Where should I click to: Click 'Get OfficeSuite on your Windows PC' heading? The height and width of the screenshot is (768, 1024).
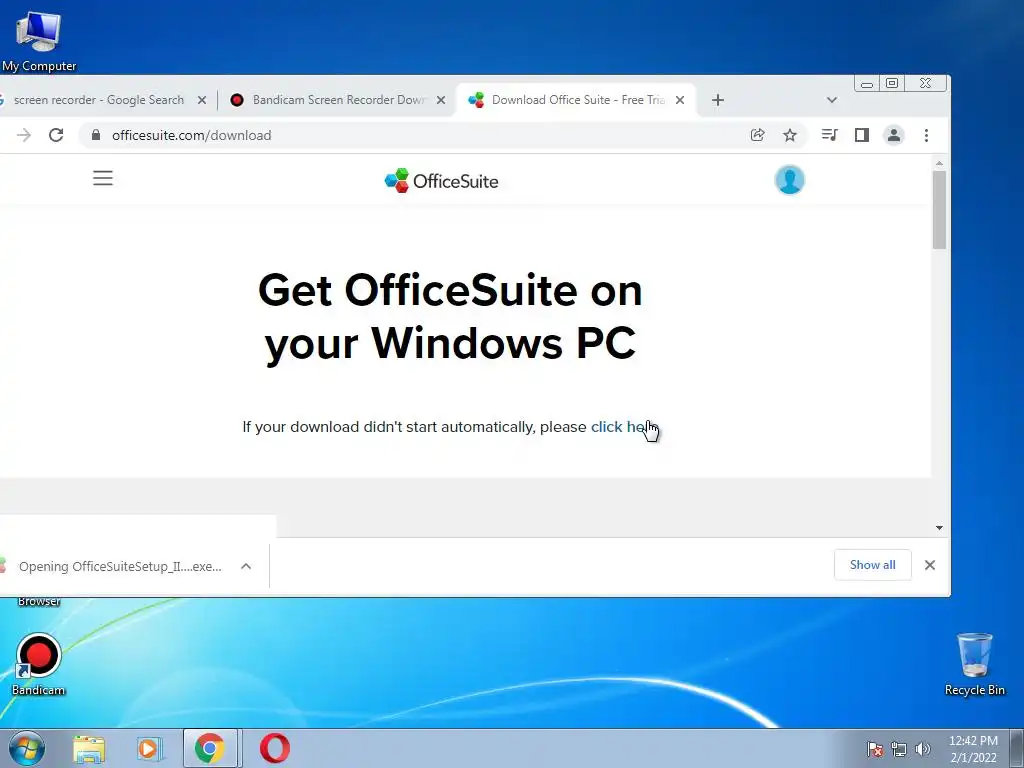450,317
